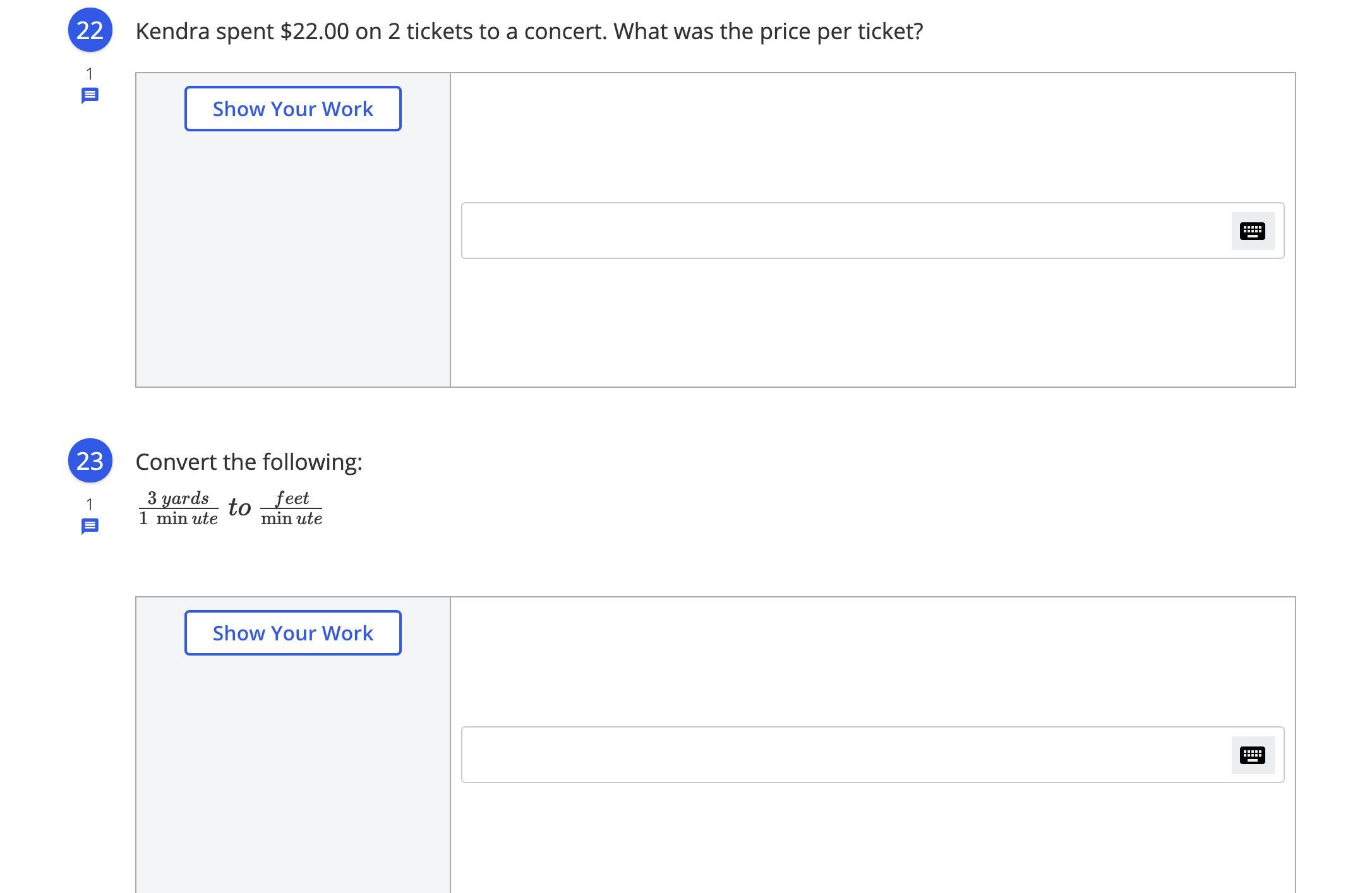Click the blank area above question 22 input

pos(872,138)
